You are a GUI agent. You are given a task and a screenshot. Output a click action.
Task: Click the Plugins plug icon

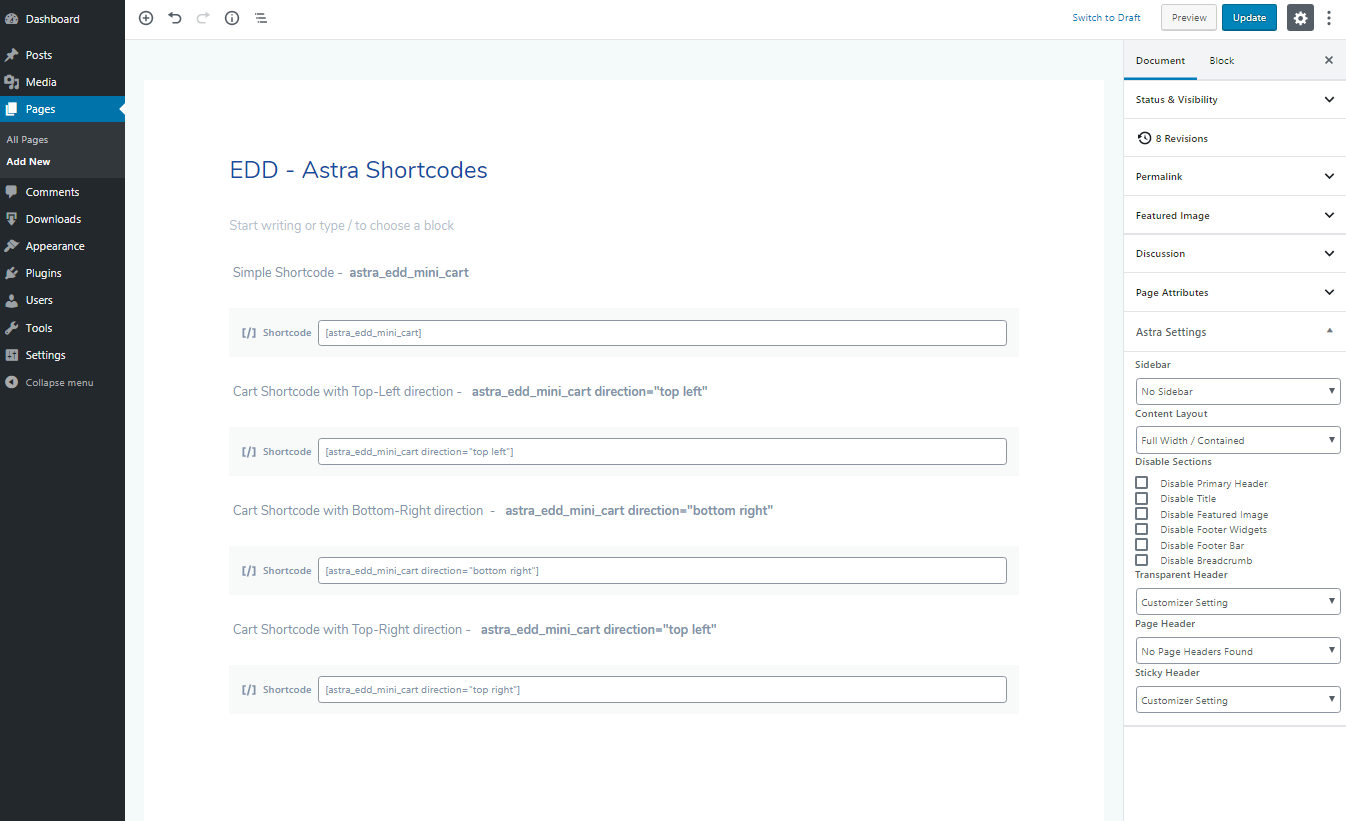(12, 273)
